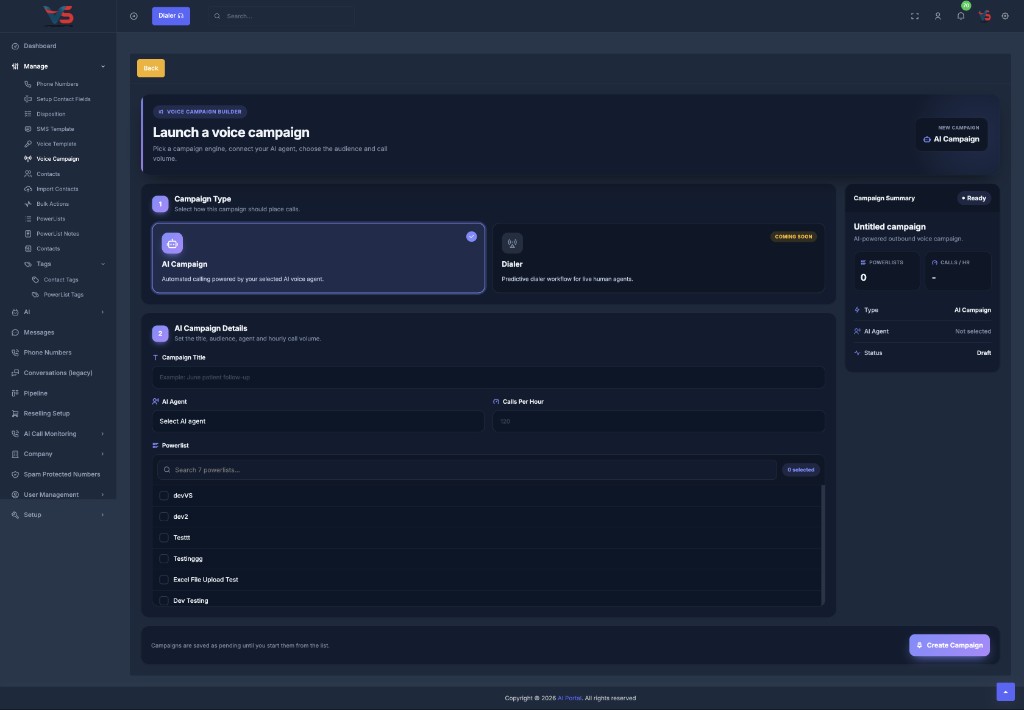Expand the AI sidebar section
This screenshot has height=710, width=1024.
coord(58,312)
